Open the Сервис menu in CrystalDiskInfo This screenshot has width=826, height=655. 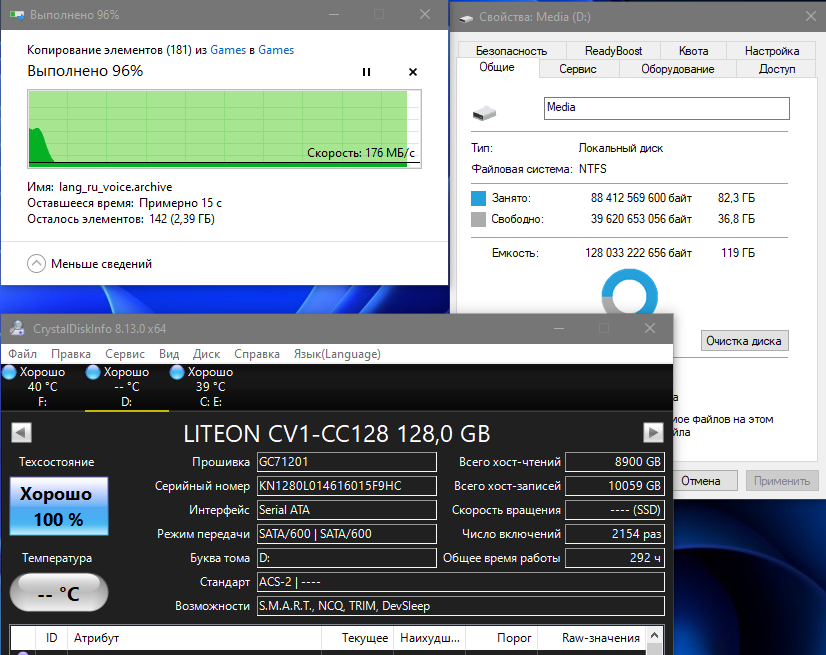(125, 354)
